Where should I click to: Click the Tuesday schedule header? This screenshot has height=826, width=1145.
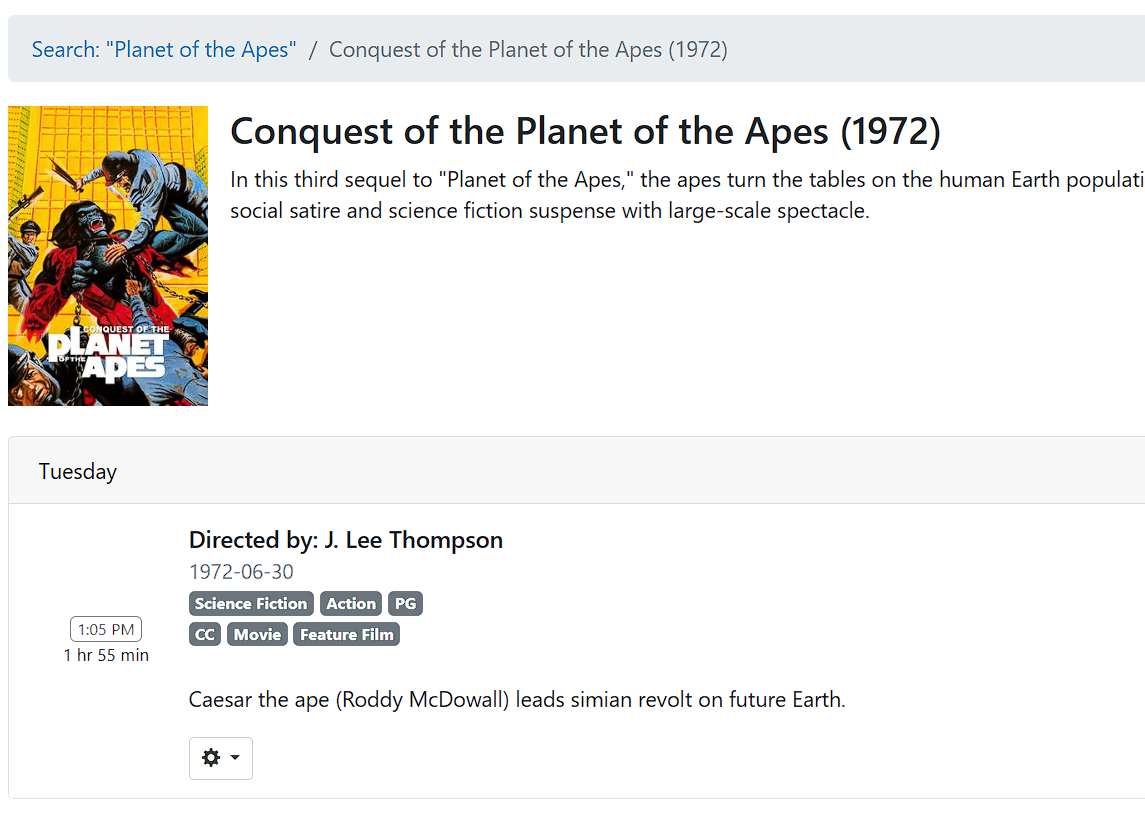pyautogui.click(x=78, y=471)
